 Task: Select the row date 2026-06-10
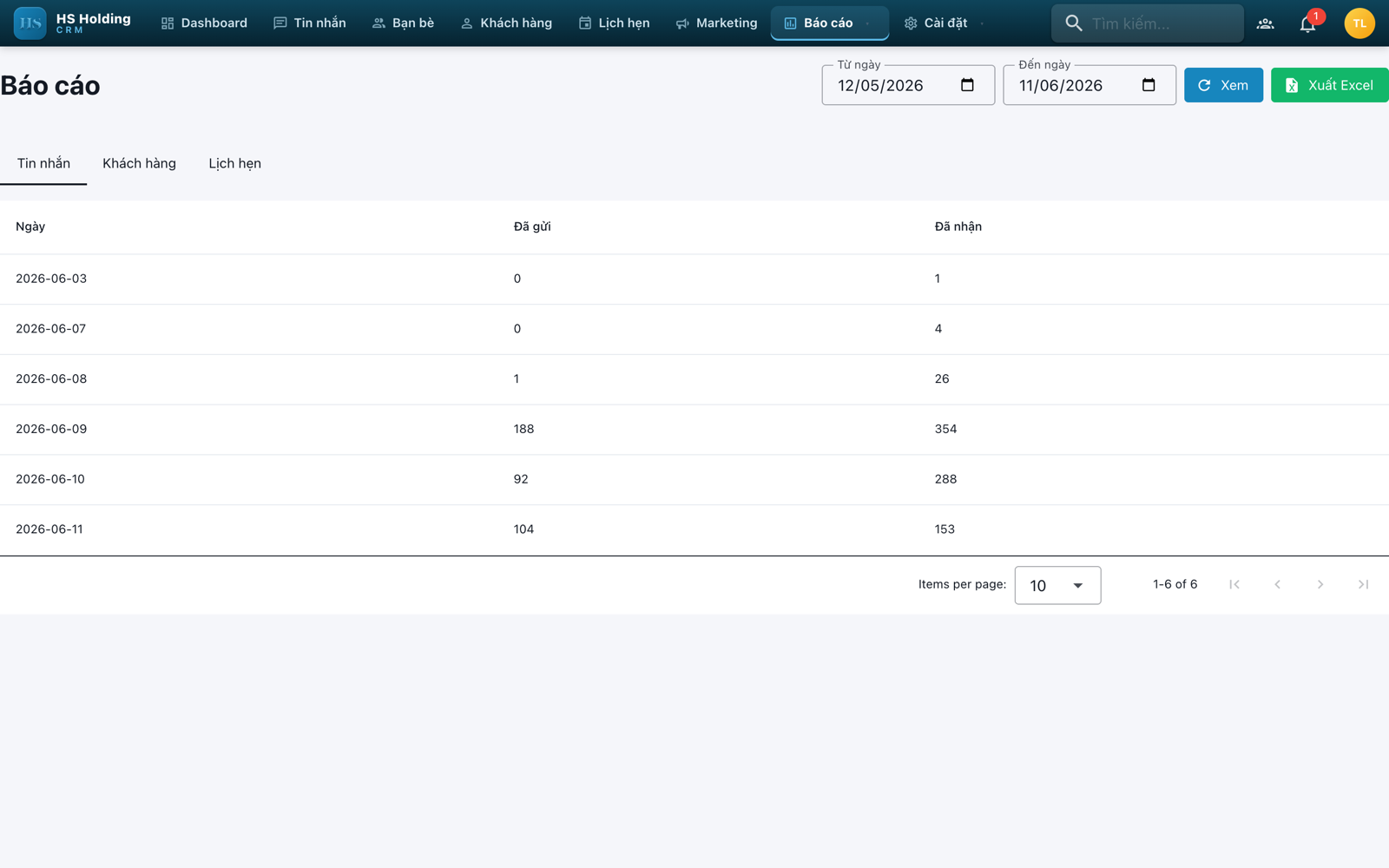coord(50,479)
